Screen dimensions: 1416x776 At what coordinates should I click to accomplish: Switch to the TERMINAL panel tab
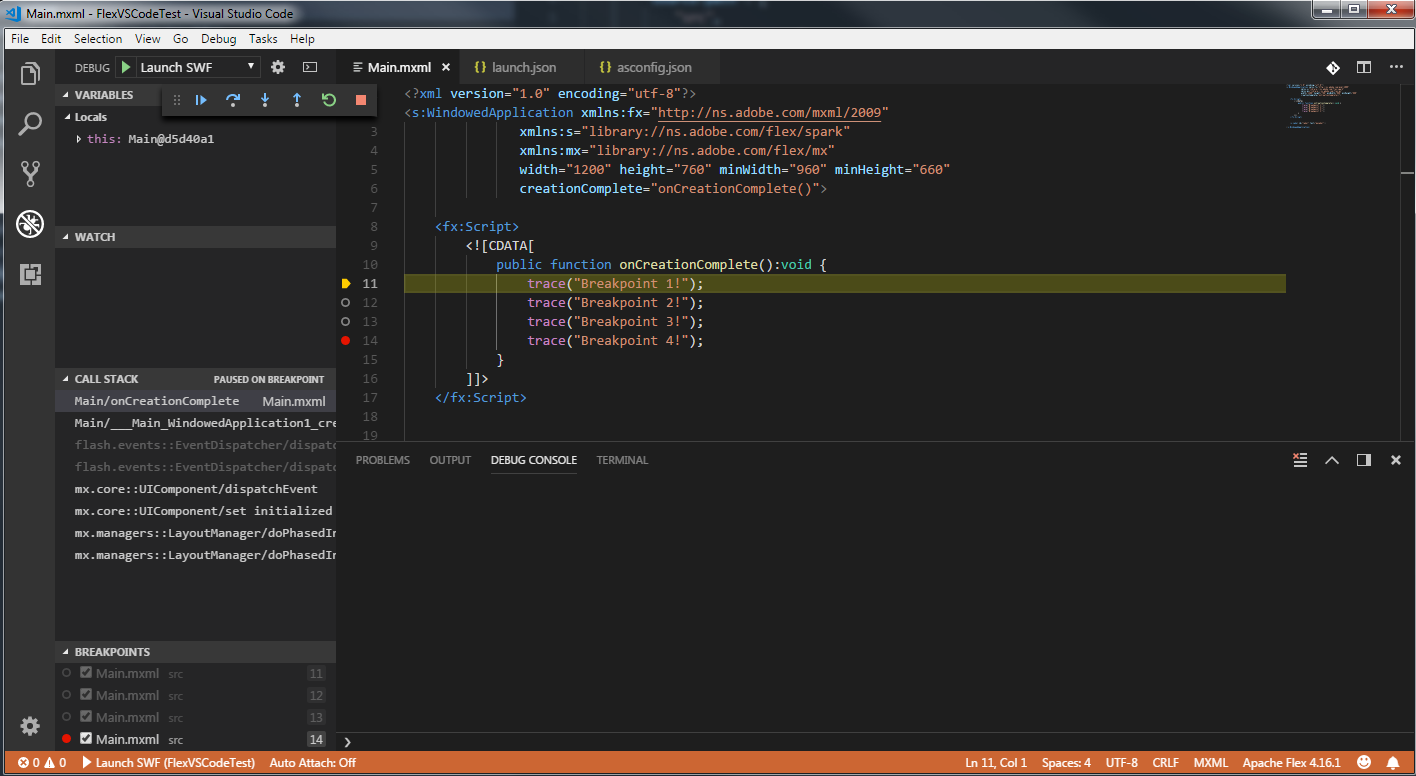click(621, 460)
